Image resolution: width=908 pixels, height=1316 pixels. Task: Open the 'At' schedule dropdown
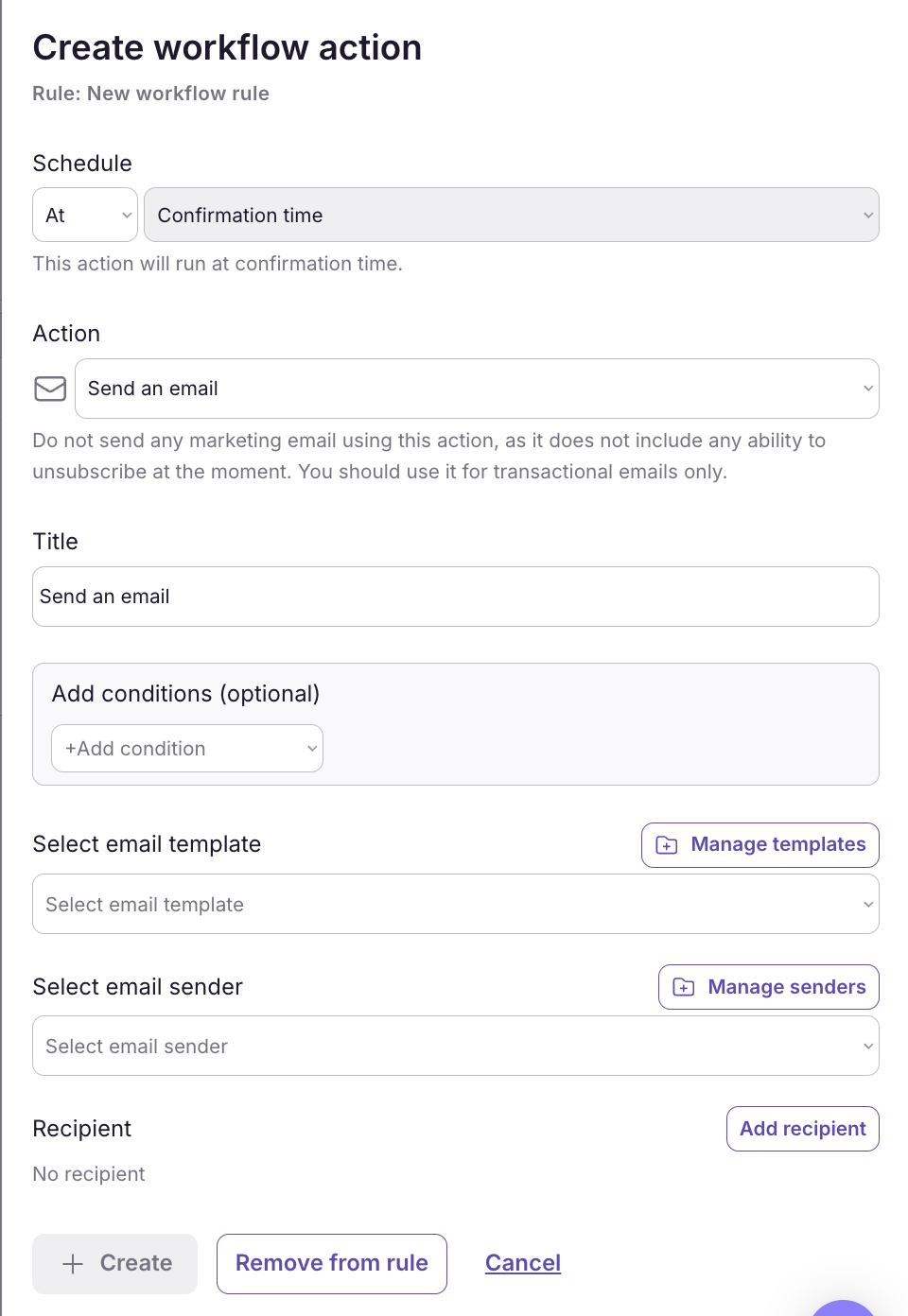tap(84, 215)
